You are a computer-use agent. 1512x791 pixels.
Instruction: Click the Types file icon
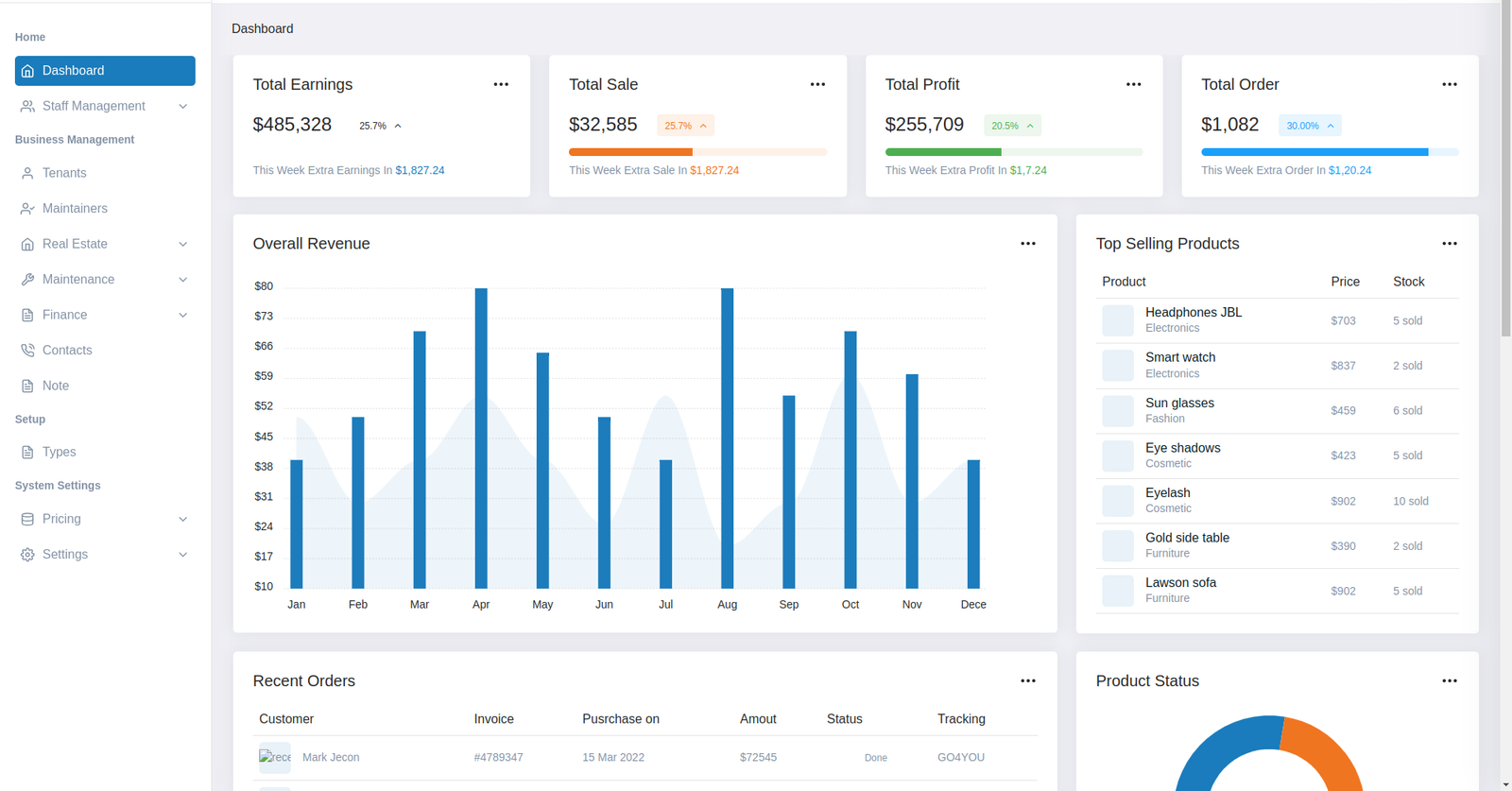pos(27,453)
